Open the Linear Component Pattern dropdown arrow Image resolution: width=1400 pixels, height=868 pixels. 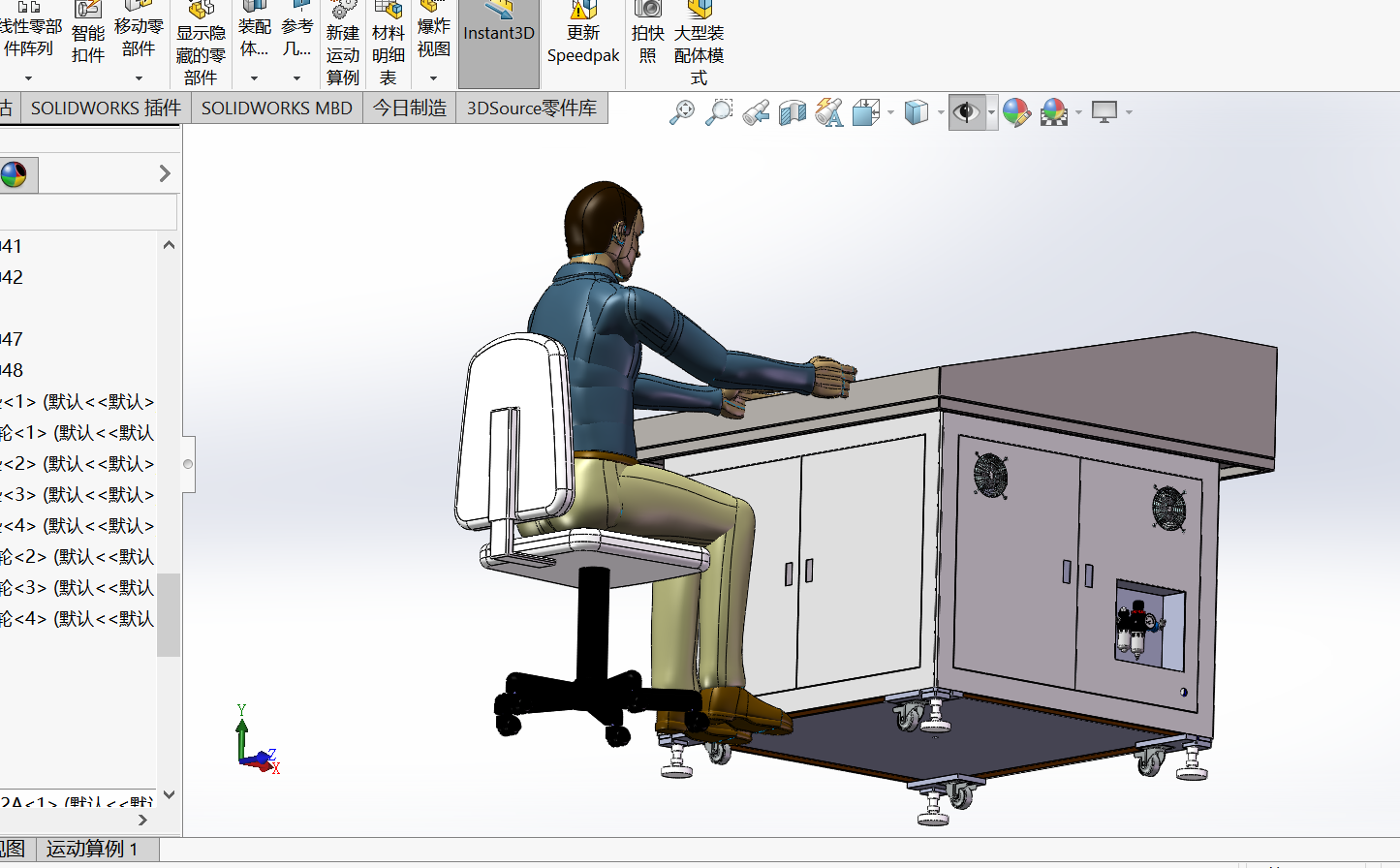point(29,77)
